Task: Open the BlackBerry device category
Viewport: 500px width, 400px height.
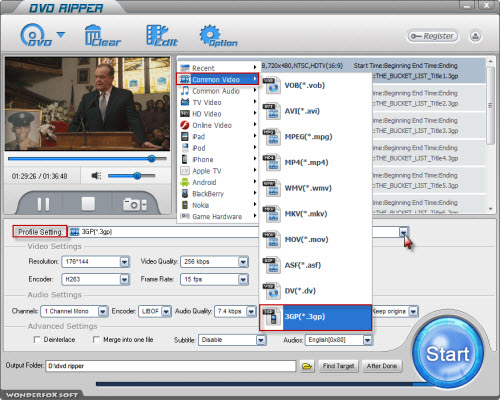Action: point(218,194)
